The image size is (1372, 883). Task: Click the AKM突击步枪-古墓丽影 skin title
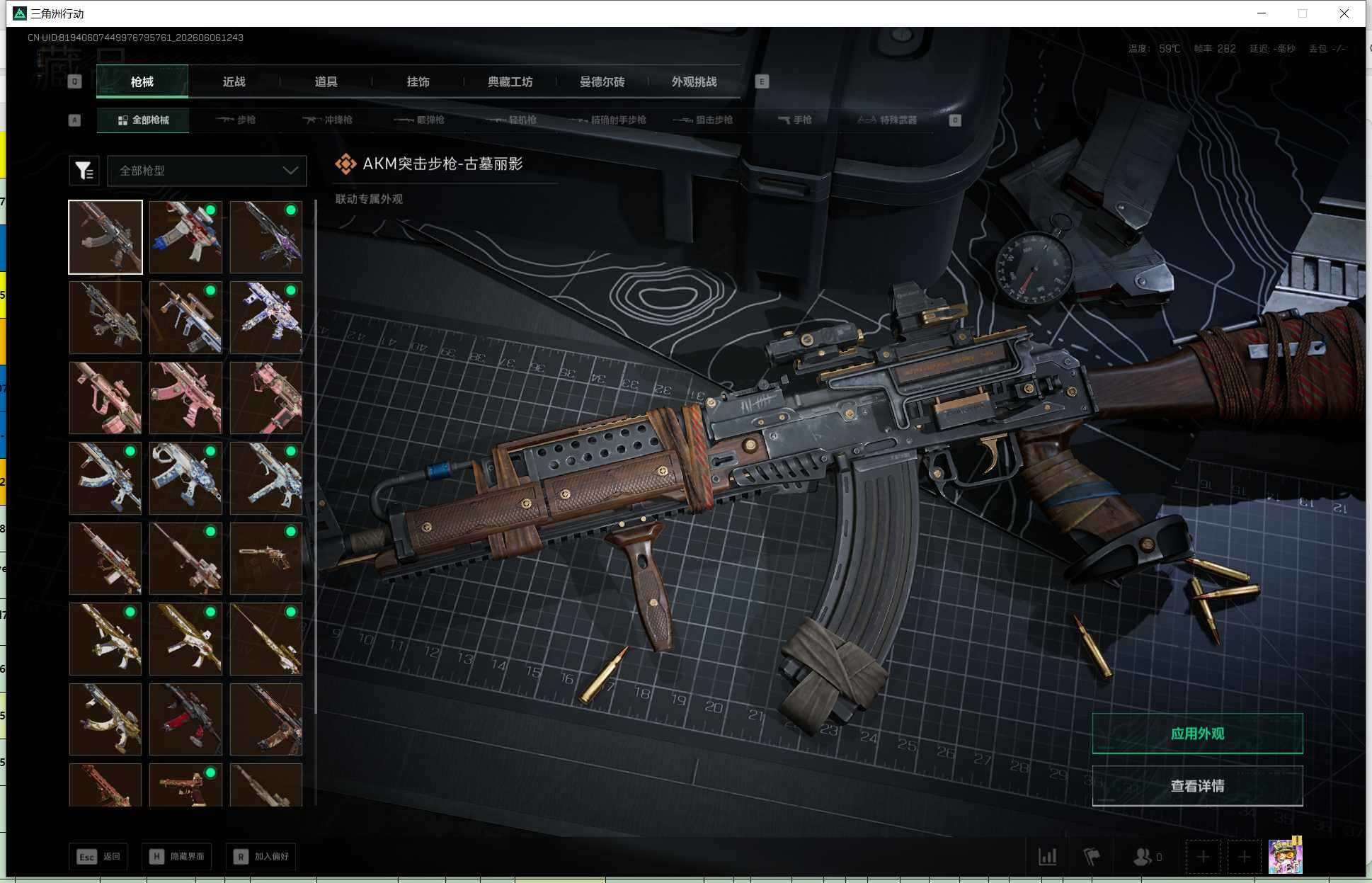pos(442,164)
